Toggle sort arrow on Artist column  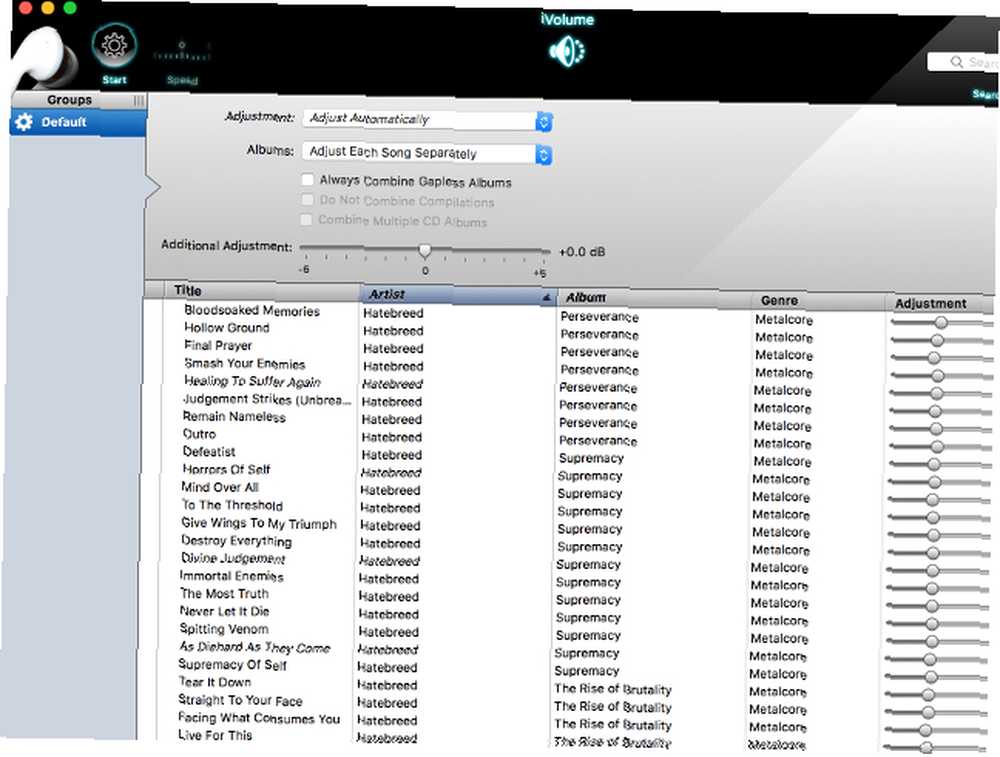pyautogui.click(x=546, y=298)
